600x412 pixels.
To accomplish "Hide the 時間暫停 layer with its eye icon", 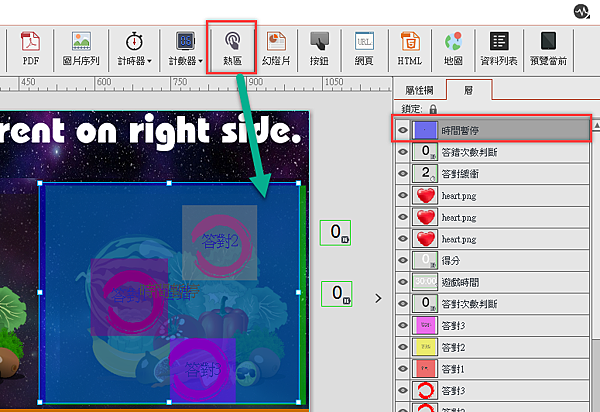I will tap(403, 130).
